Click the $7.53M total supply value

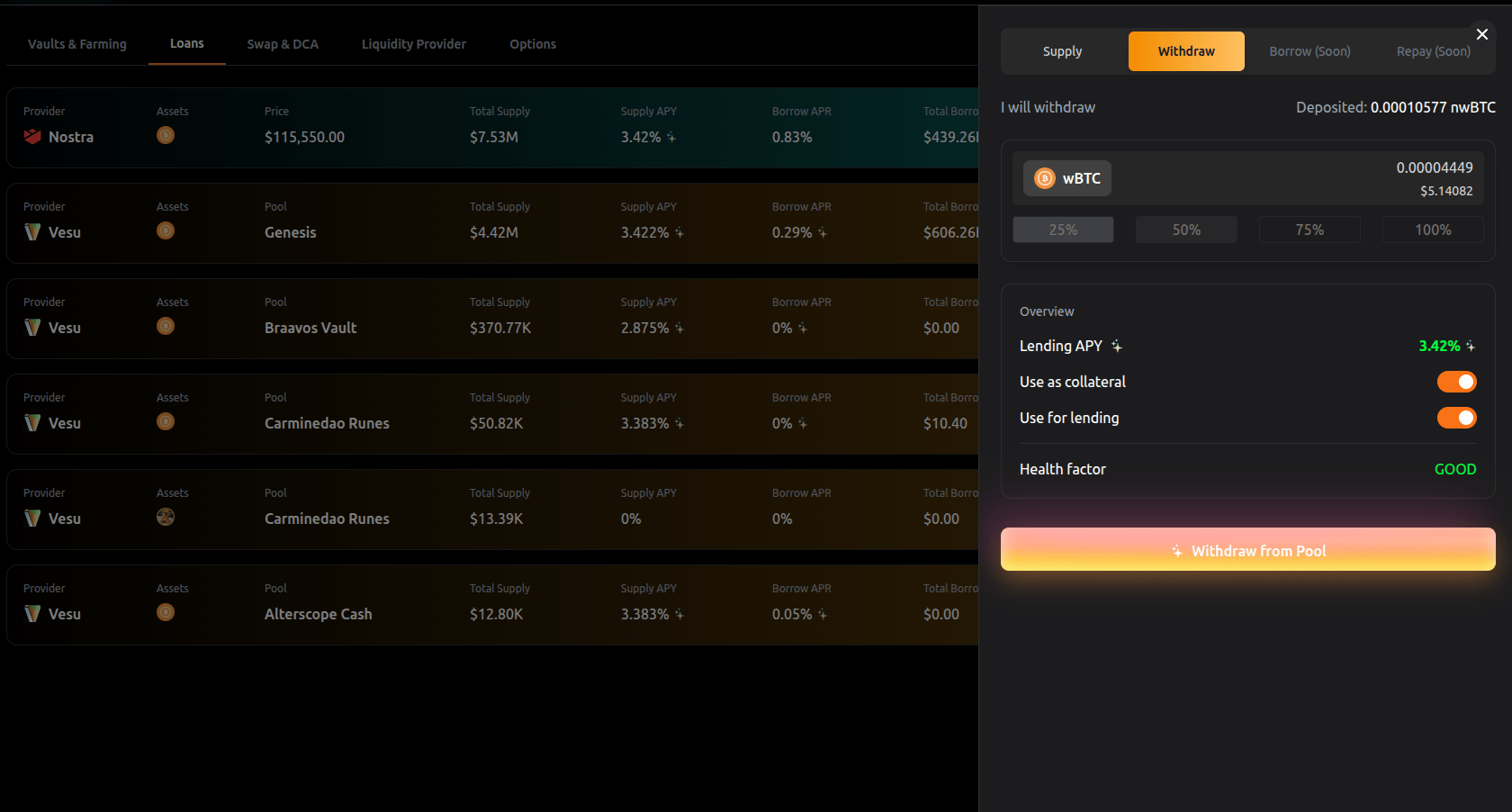pyautogui.click(x=494, y=137)
